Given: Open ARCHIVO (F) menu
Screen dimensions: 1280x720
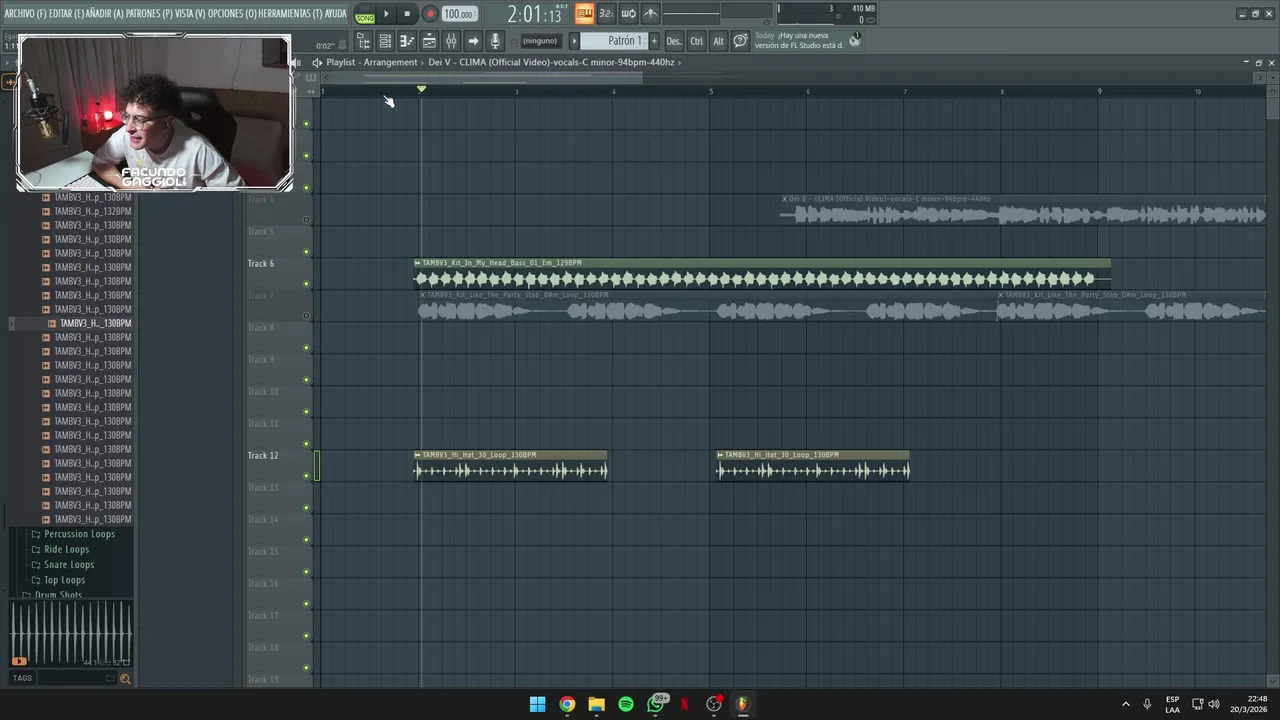Looking at the screenshot, I should (25, 14).
